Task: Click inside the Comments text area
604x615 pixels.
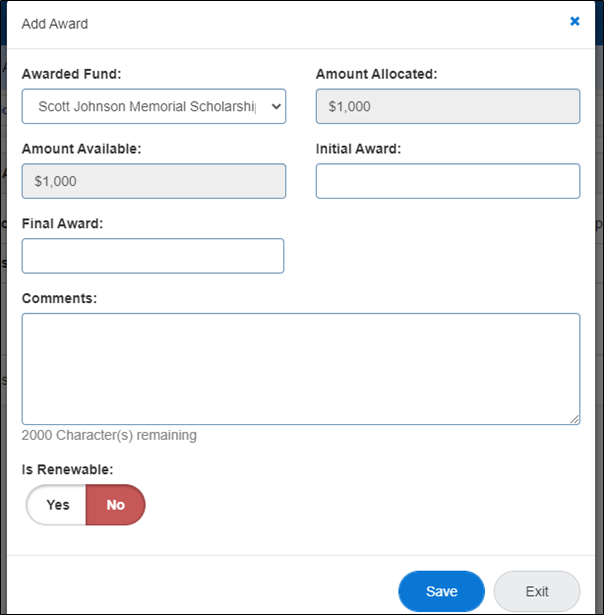Action: (x=300, y=368)
